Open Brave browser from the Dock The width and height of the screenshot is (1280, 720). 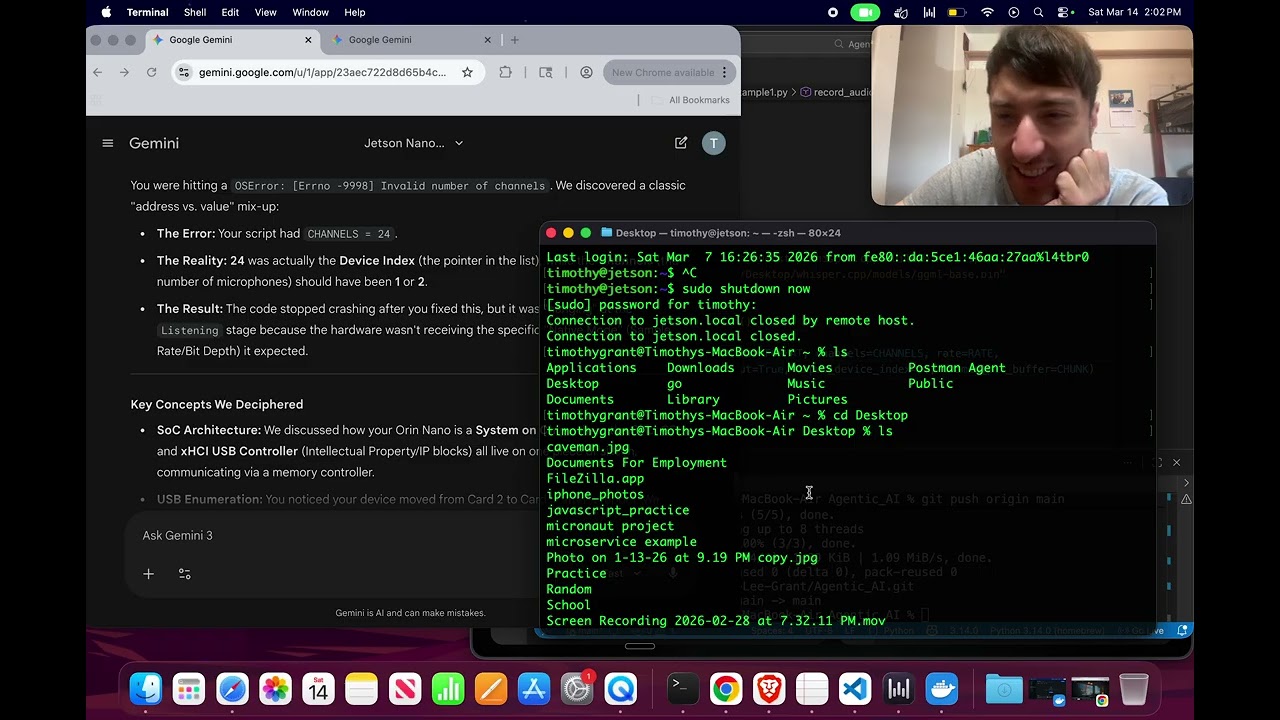tap(769, 689)
